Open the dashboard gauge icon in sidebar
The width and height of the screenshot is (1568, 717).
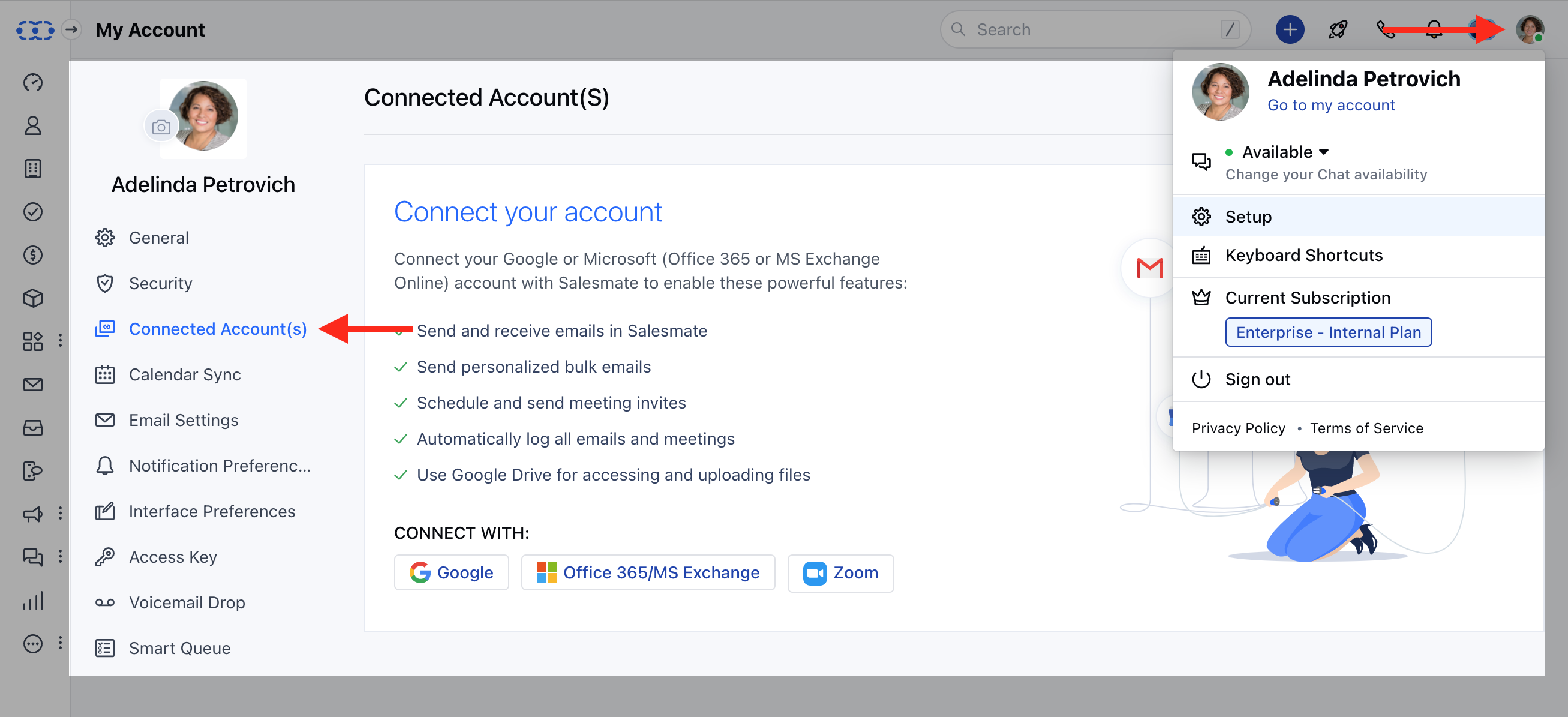coord(33,82)
